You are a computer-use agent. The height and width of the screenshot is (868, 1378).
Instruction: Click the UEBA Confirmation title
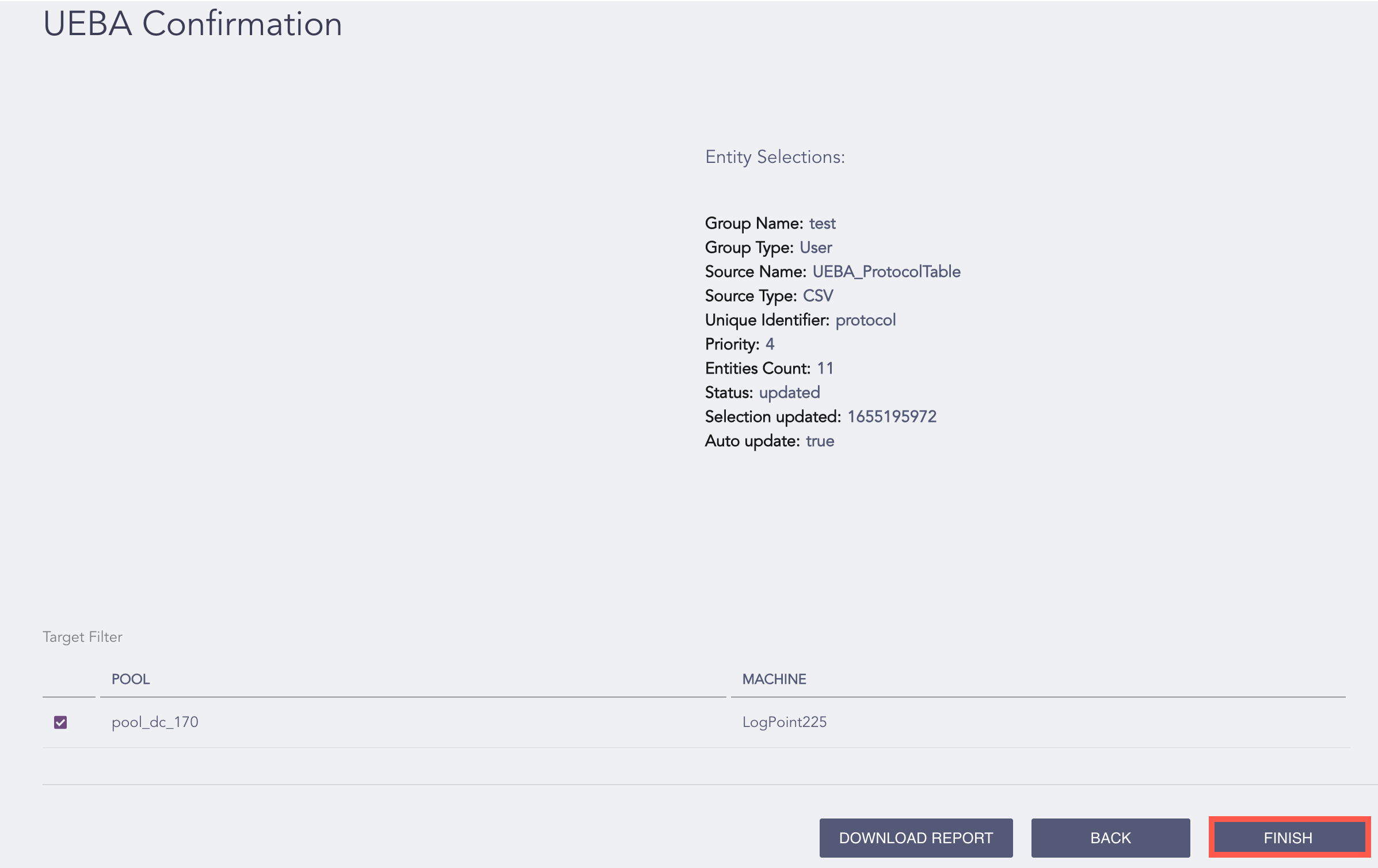point(192,24)
